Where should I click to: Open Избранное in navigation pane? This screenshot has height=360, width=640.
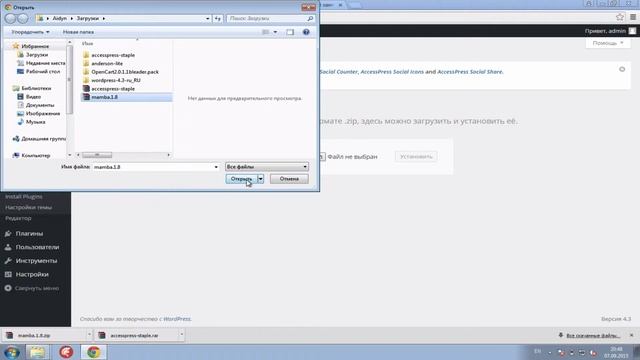(x=35, y=46)
